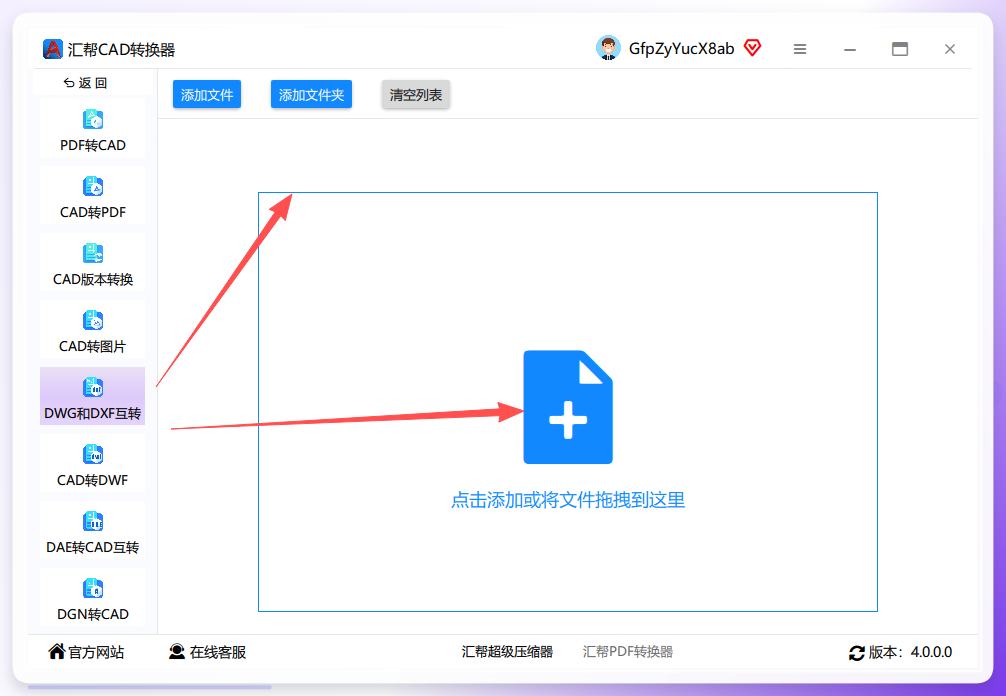This screenshot has width=1006, height=696.
Task: Click the blue add-file document icon
Action: tap(568, 407)
